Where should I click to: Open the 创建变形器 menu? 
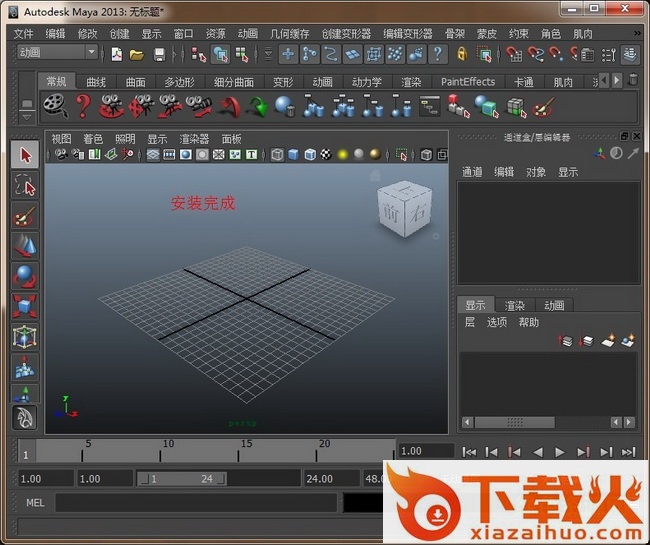click(x=346, y=34)
